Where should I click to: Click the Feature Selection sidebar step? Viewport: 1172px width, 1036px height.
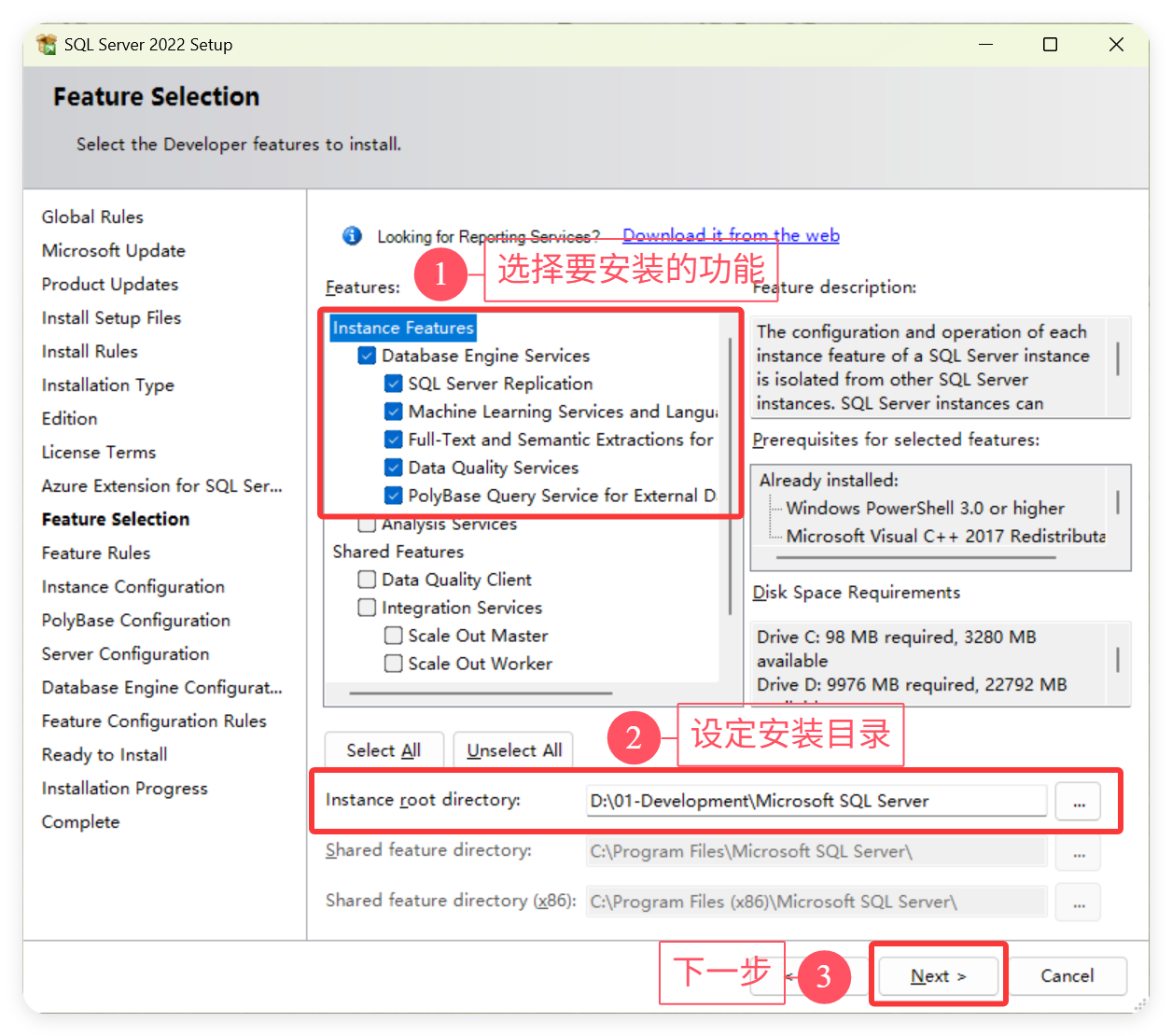tap(116, 519)
